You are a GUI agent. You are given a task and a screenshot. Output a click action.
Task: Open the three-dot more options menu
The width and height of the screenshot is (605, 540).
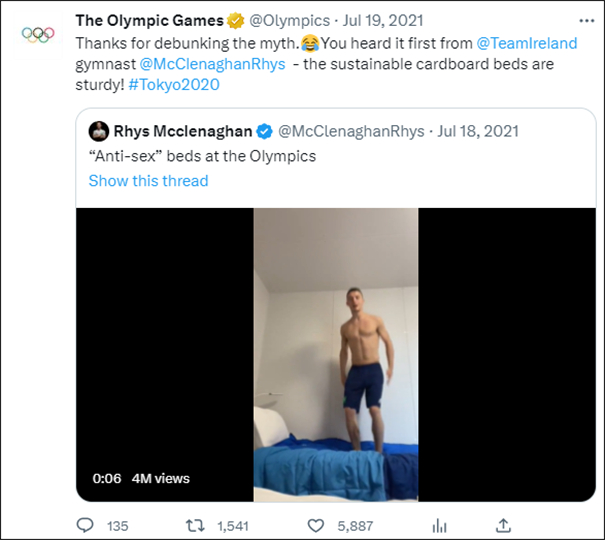coord(584,19)
